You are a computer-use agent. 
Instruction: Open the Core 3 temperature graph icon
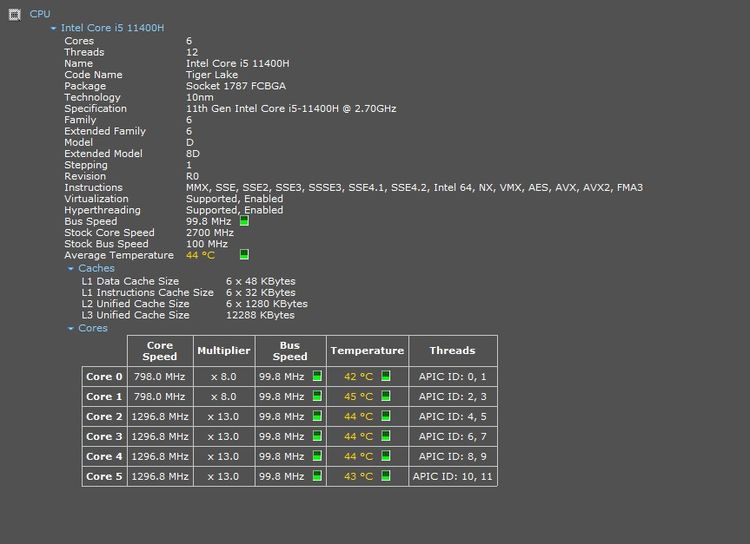click(x=386, y=437)
